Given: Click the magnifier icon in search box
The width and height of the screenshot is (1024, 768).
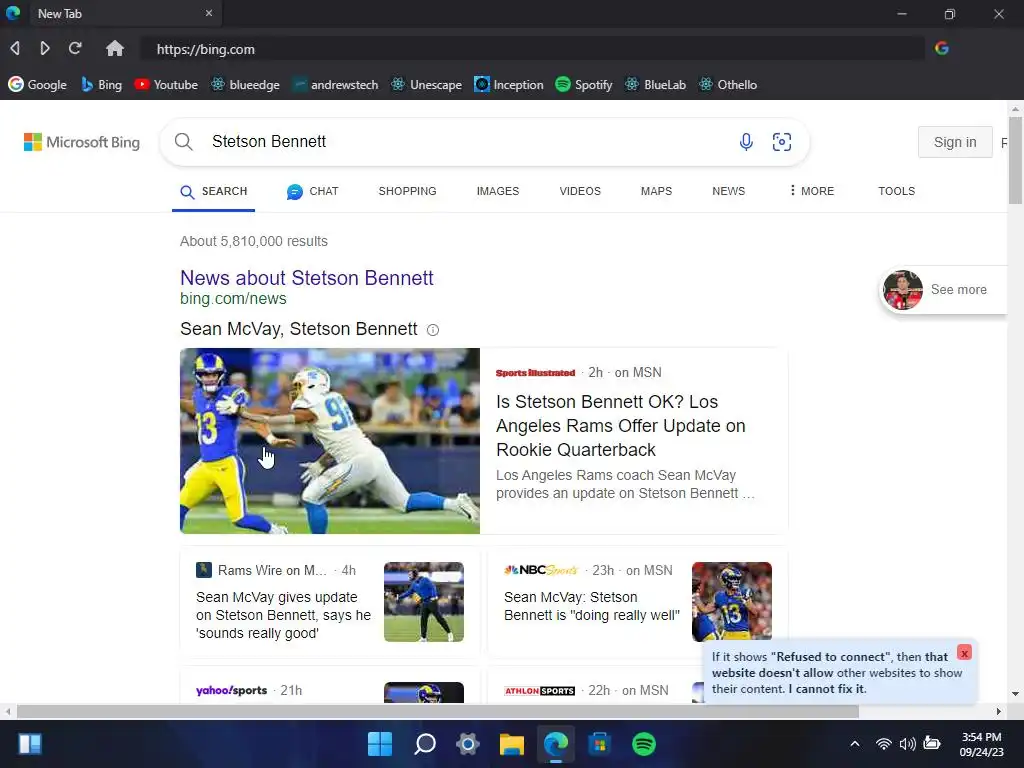Looking at the screenshot, I should [184, 142].
